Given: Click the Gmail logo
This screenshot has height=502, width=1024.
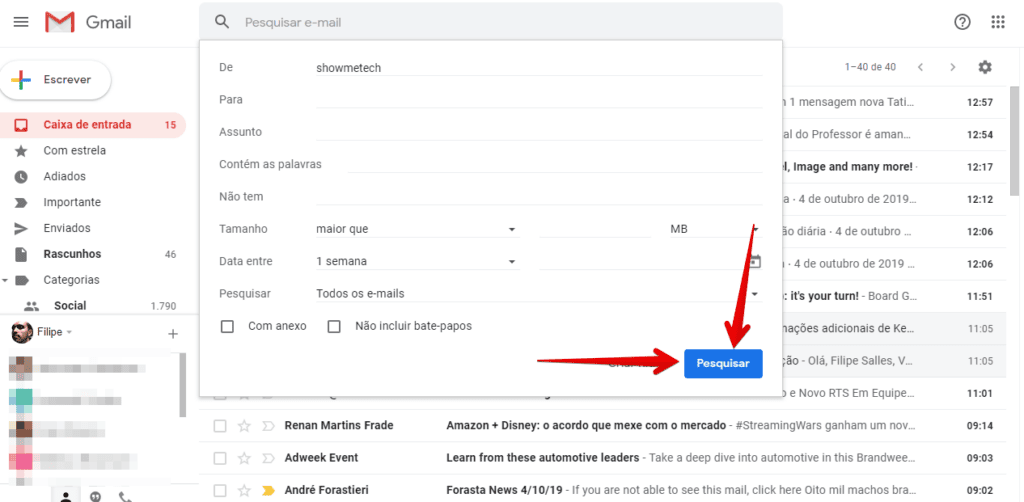Looking at the screenshot, I should click(88, 22).
